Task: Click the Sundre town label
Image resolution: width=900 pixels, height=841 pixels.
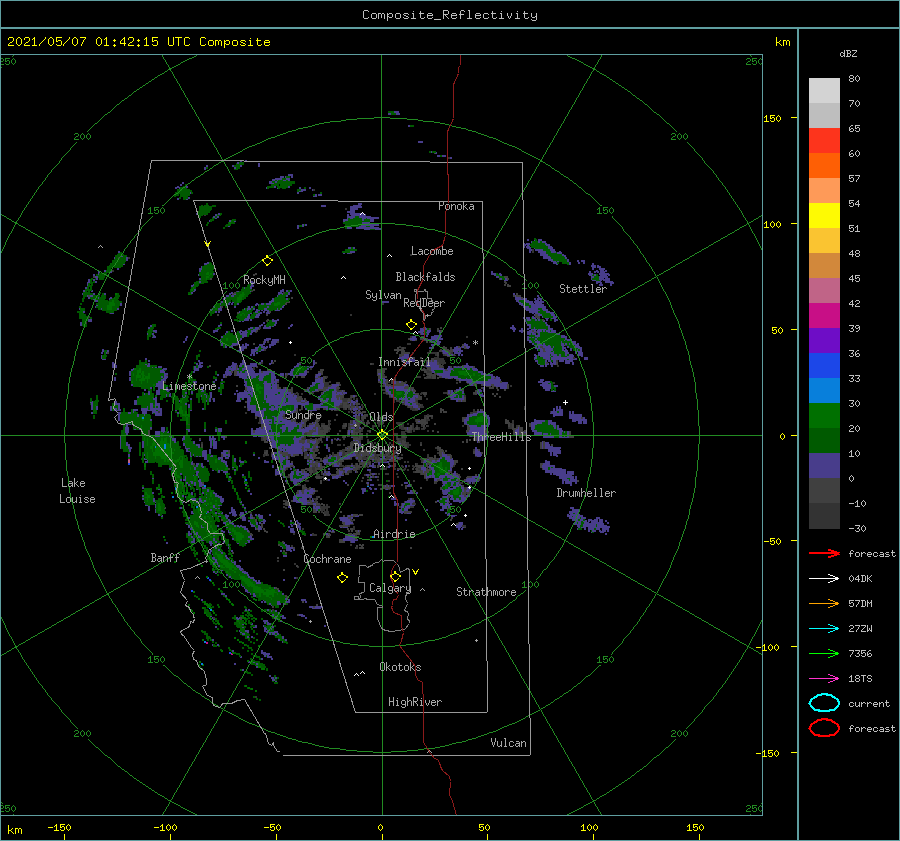Action: 303,414
